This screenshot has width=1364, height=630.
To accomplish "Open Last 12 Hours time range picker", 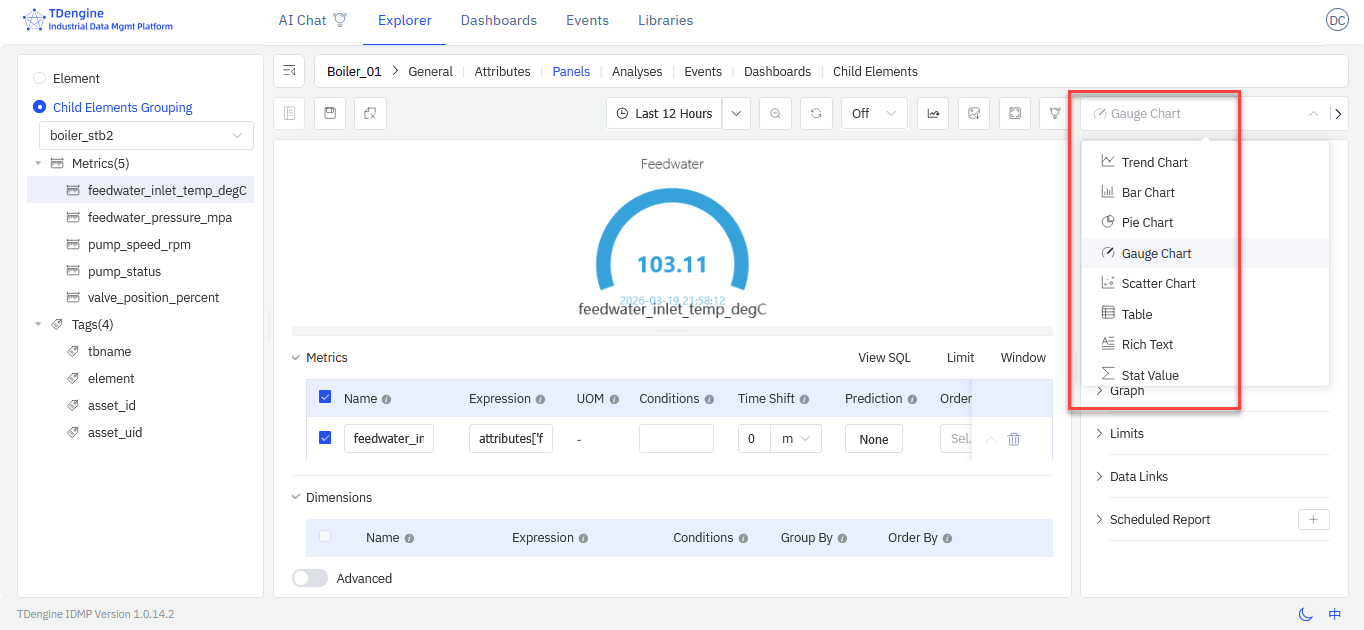I will 664,114.
